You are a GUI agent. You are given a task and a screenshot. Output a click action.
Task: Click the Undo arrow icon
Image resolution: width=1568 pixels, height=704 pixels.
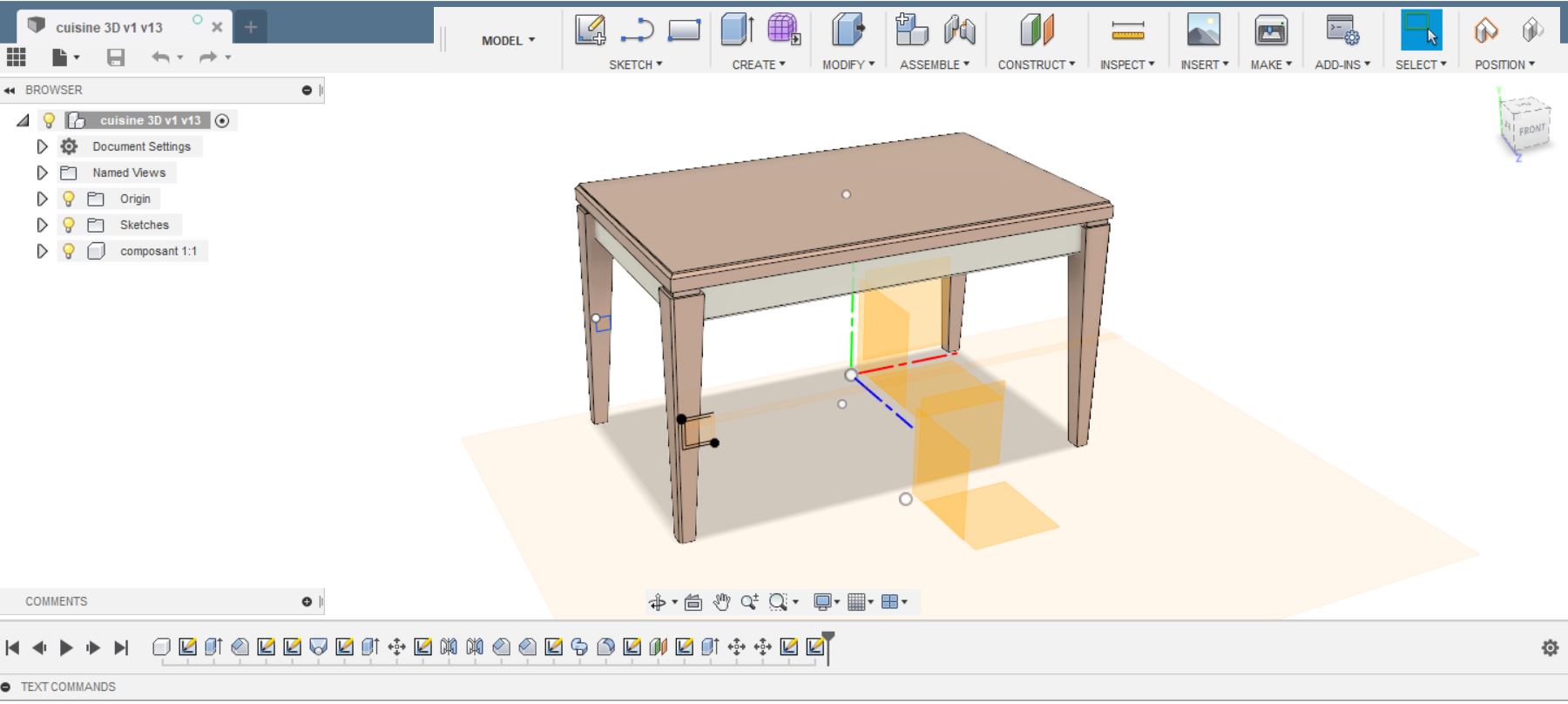click(x=160, y=58)
